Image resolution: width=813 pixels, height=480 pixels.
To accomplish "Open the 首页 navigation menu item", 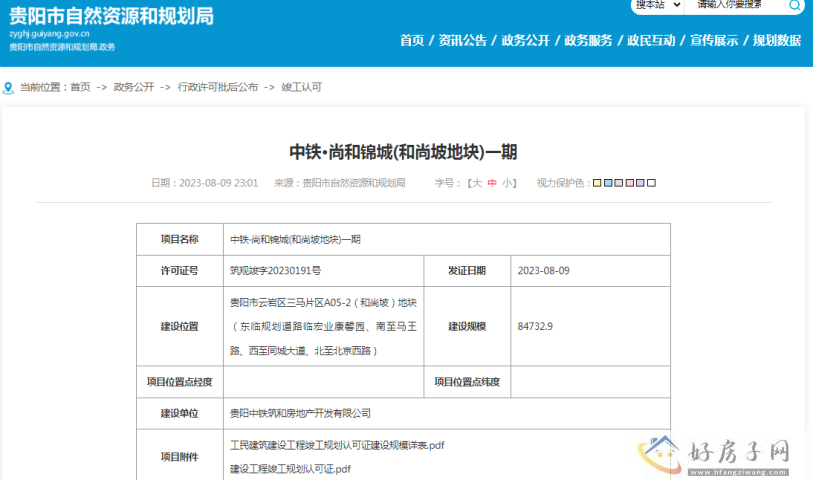I will point(412,40).
